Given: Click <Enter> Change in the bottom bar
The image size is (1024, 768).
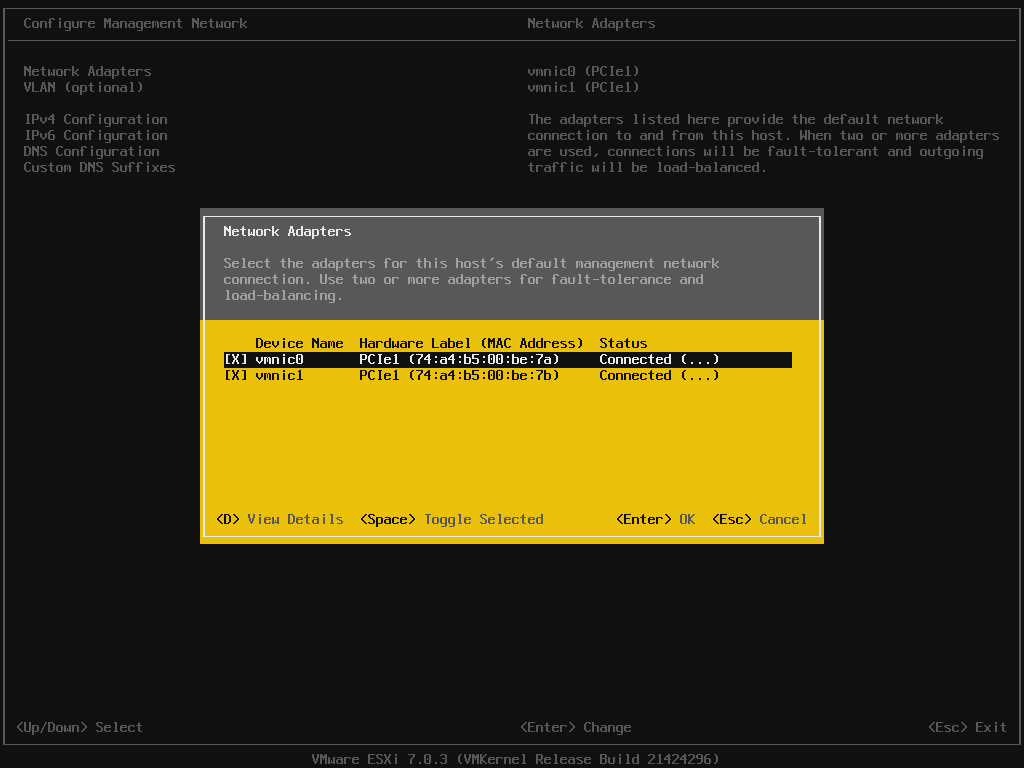Looking at the screenshot, I should [575, 727].
